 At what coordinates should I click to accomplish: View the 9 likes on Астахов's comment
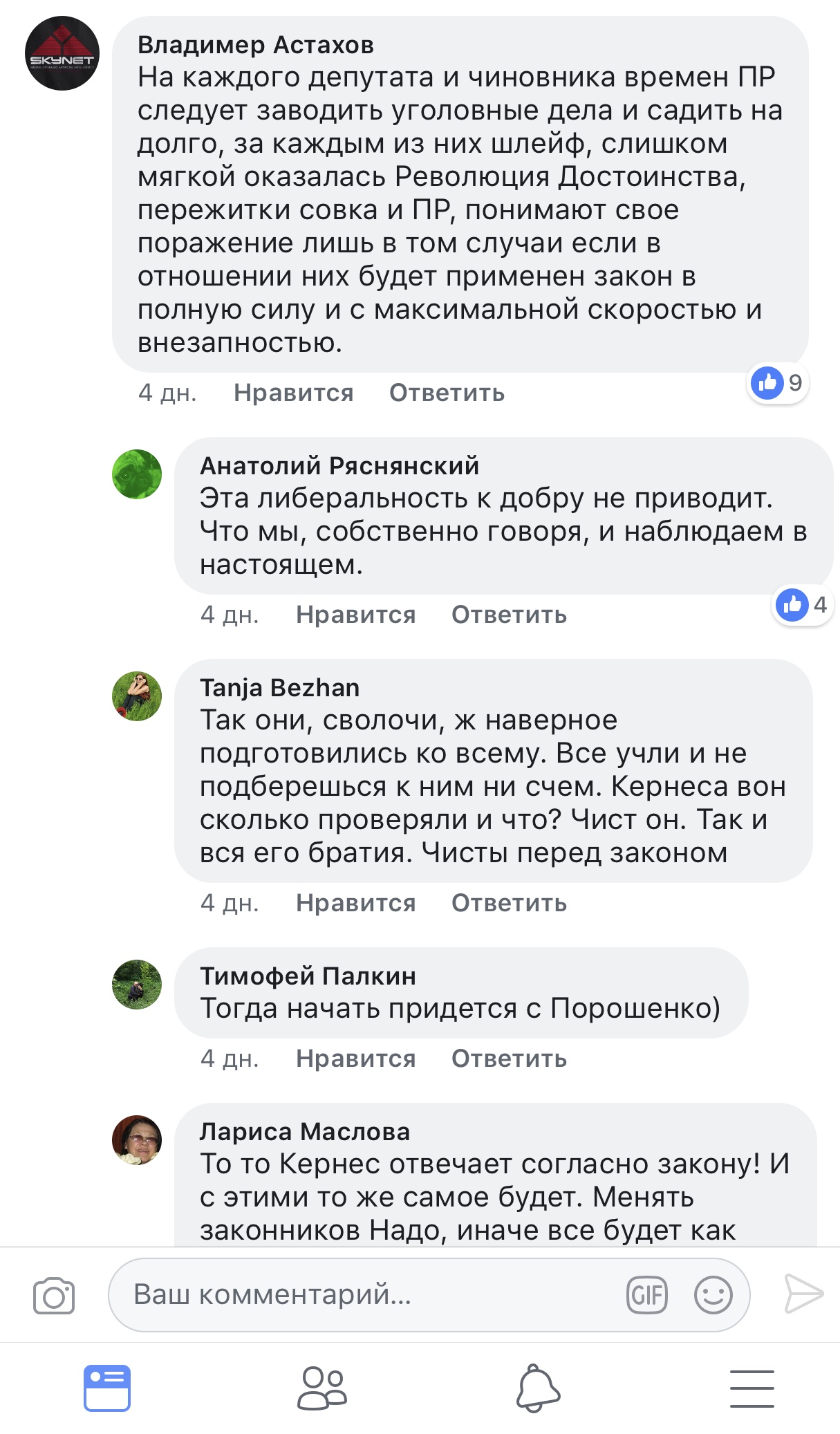coord(778,382)
